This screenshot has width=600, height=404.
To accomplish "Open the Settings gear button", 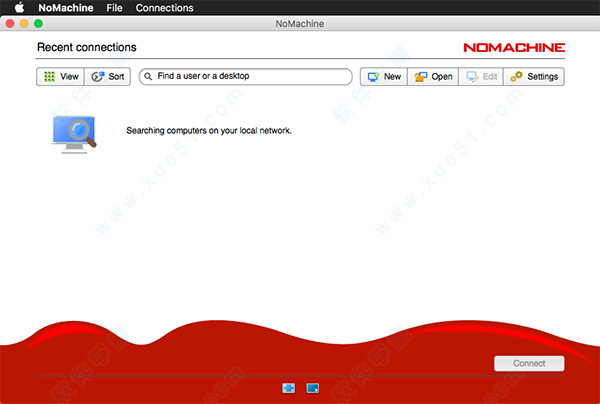I will pyautogui.click(x=534, y=77).
